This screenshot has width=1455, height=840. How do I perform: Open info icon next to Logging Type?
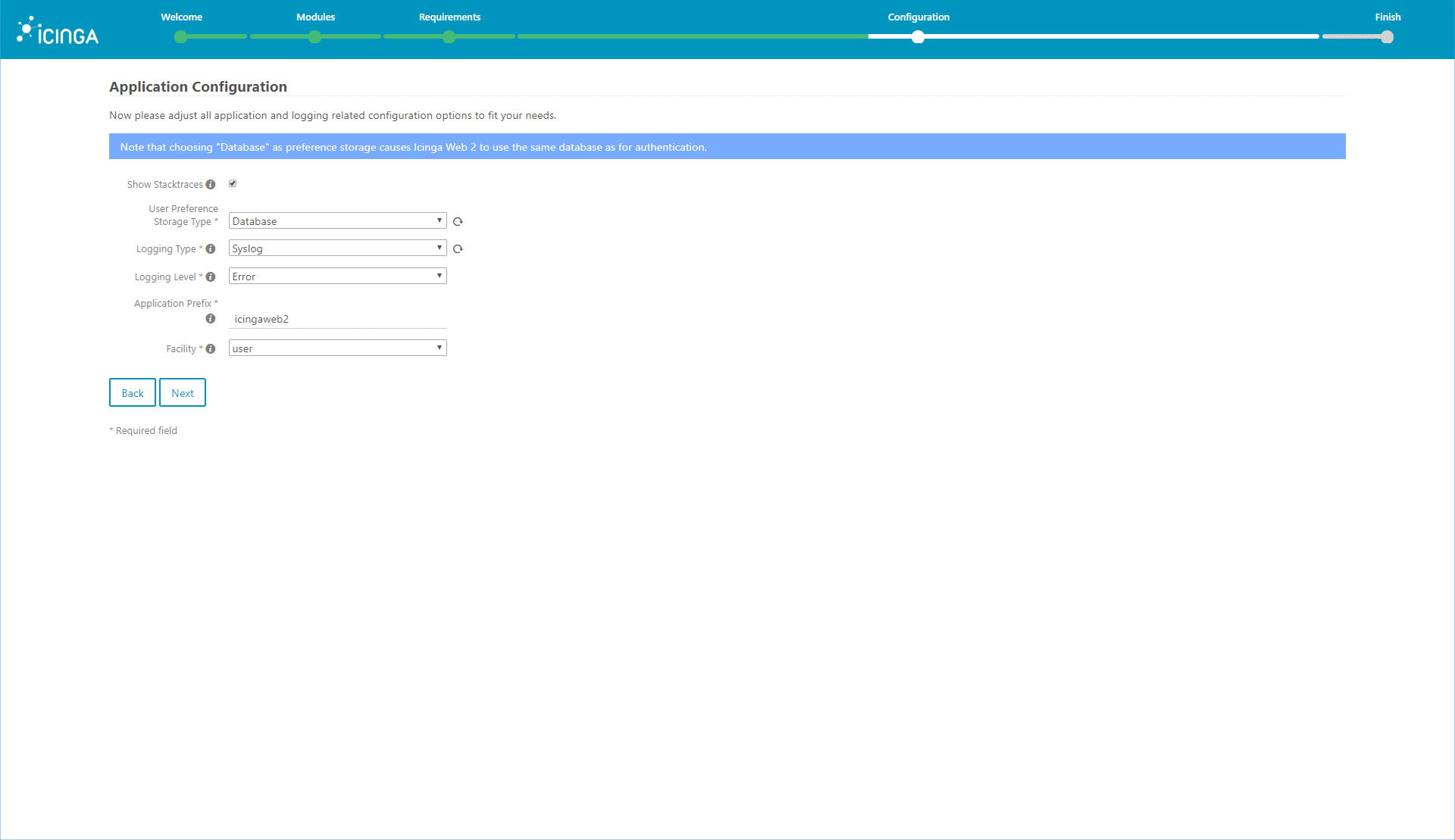point(211,249)
